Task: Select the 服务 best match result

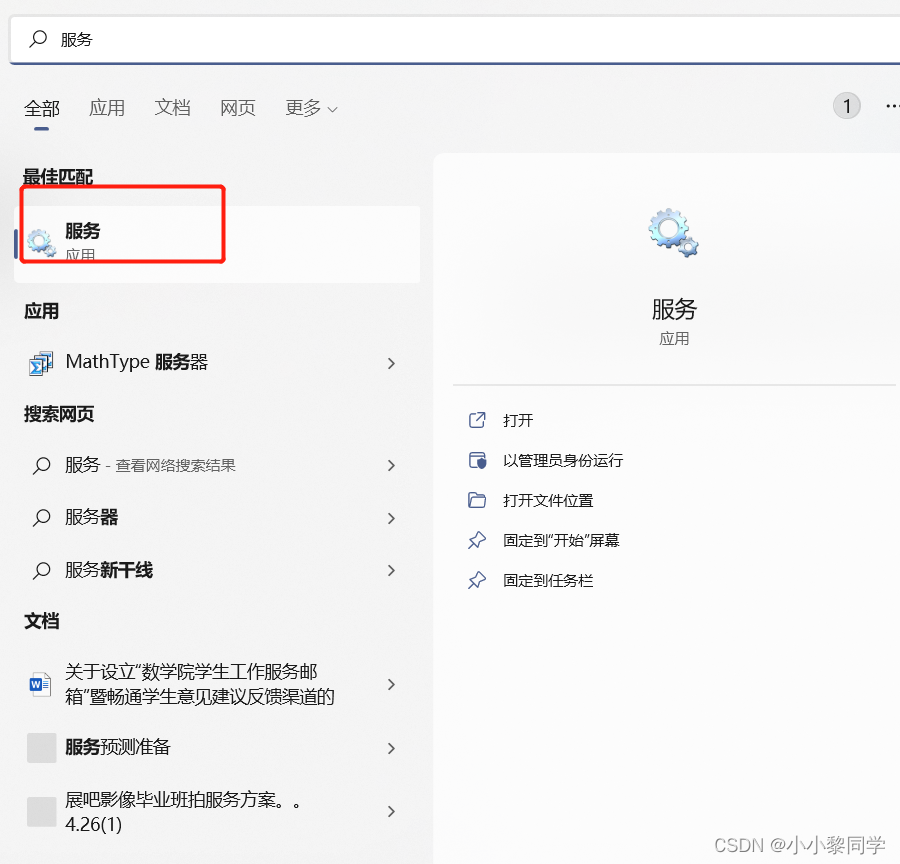Action: click(217, 244)
